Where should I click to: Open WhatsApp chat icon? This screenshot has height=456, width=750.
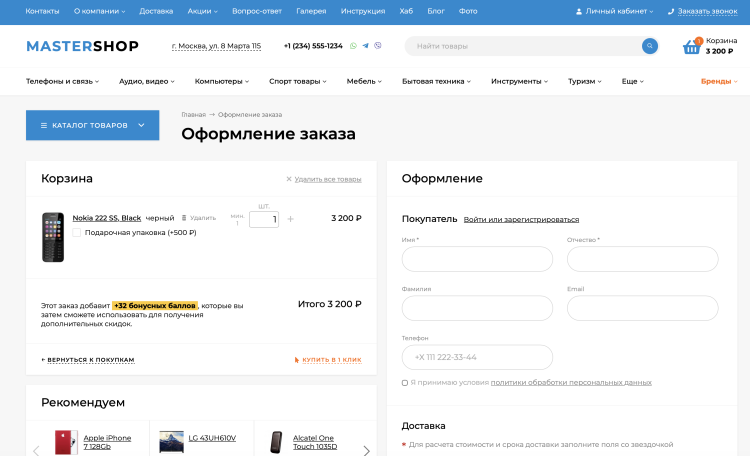tap(353, 46)
